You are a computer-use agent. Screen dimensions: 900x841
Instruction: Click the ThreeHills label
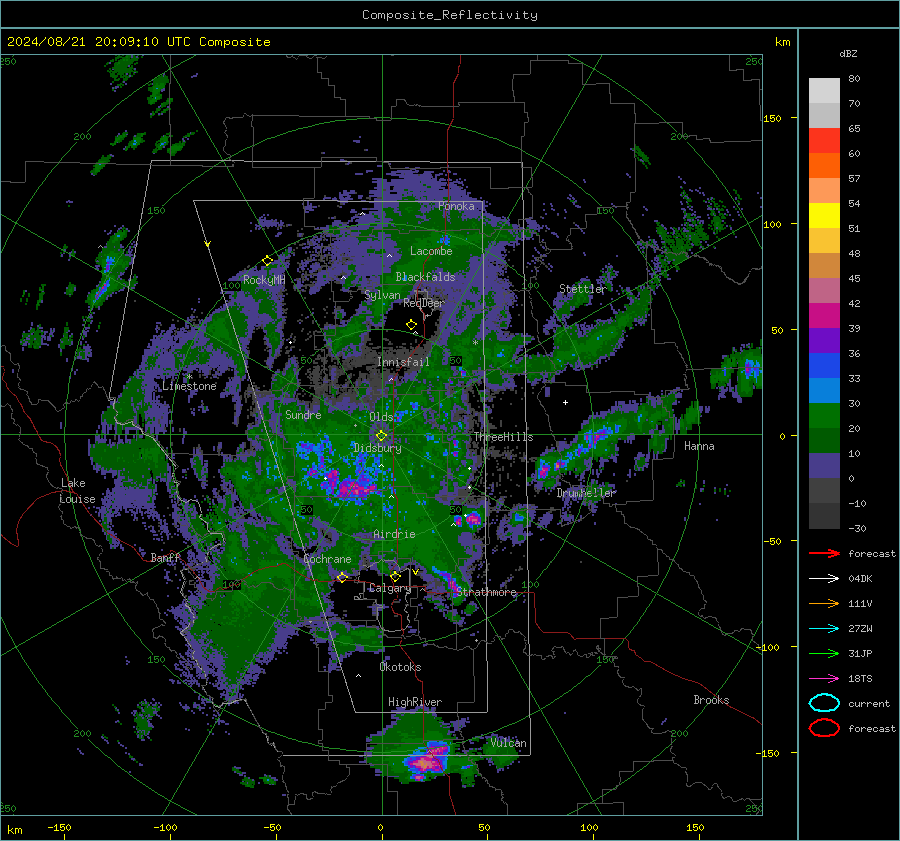click(x=503, y=437)
